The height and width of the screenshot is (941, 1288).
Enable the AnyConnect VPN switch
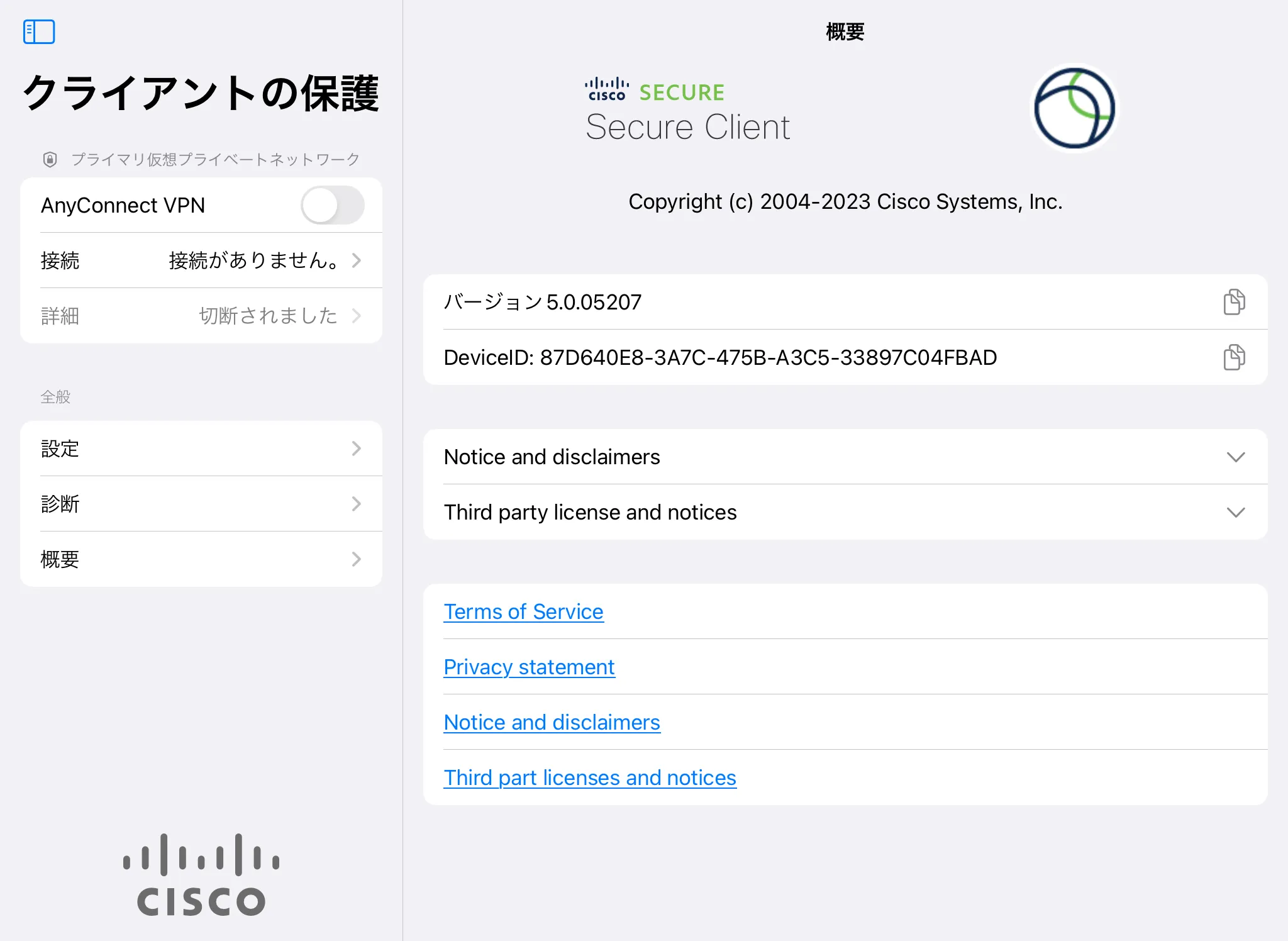click(332, 205)
